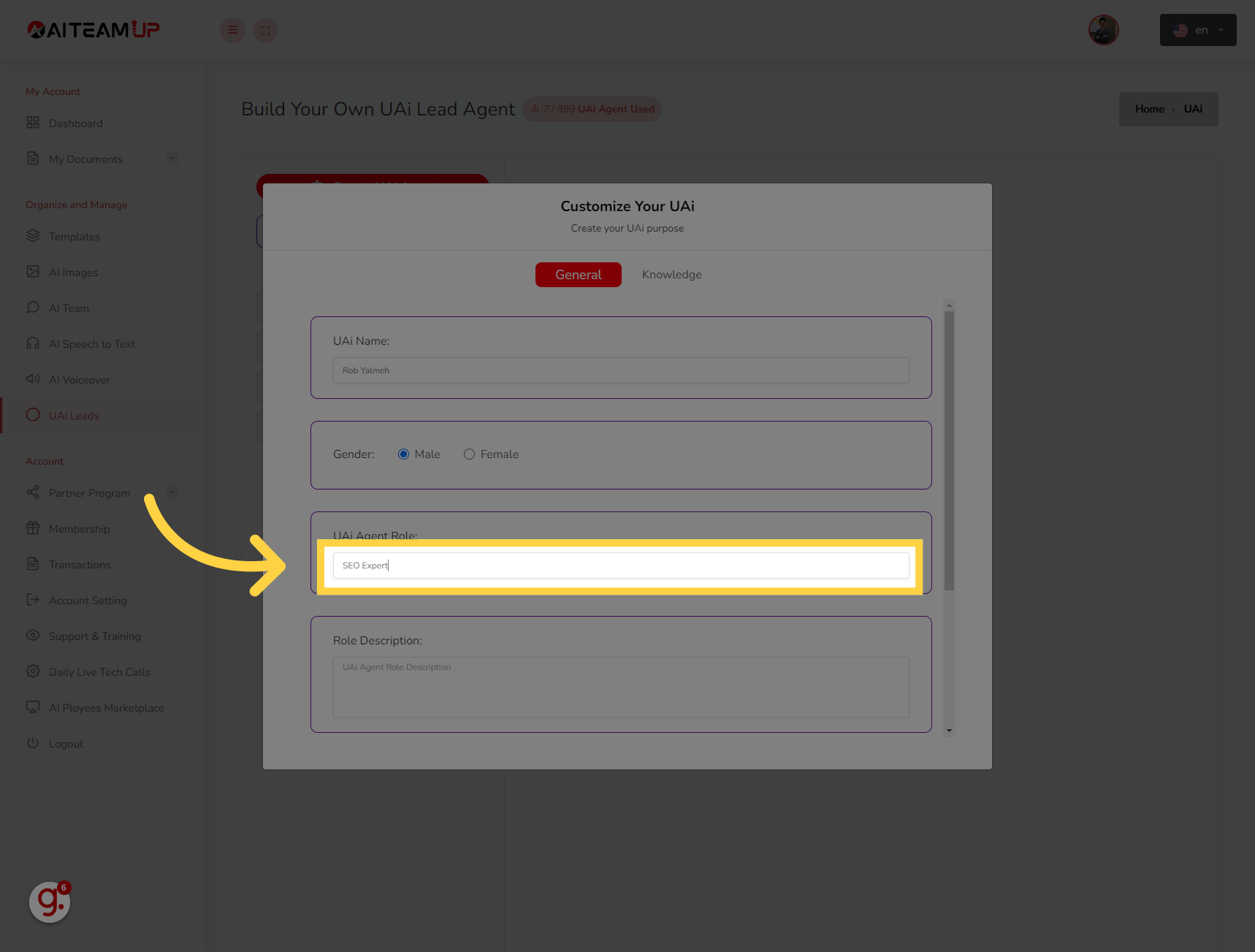Click the UAi Leads sidebar icon
Image resolution: width=1255 pixels, height=952 pixels.
click(x=33, y=415)
